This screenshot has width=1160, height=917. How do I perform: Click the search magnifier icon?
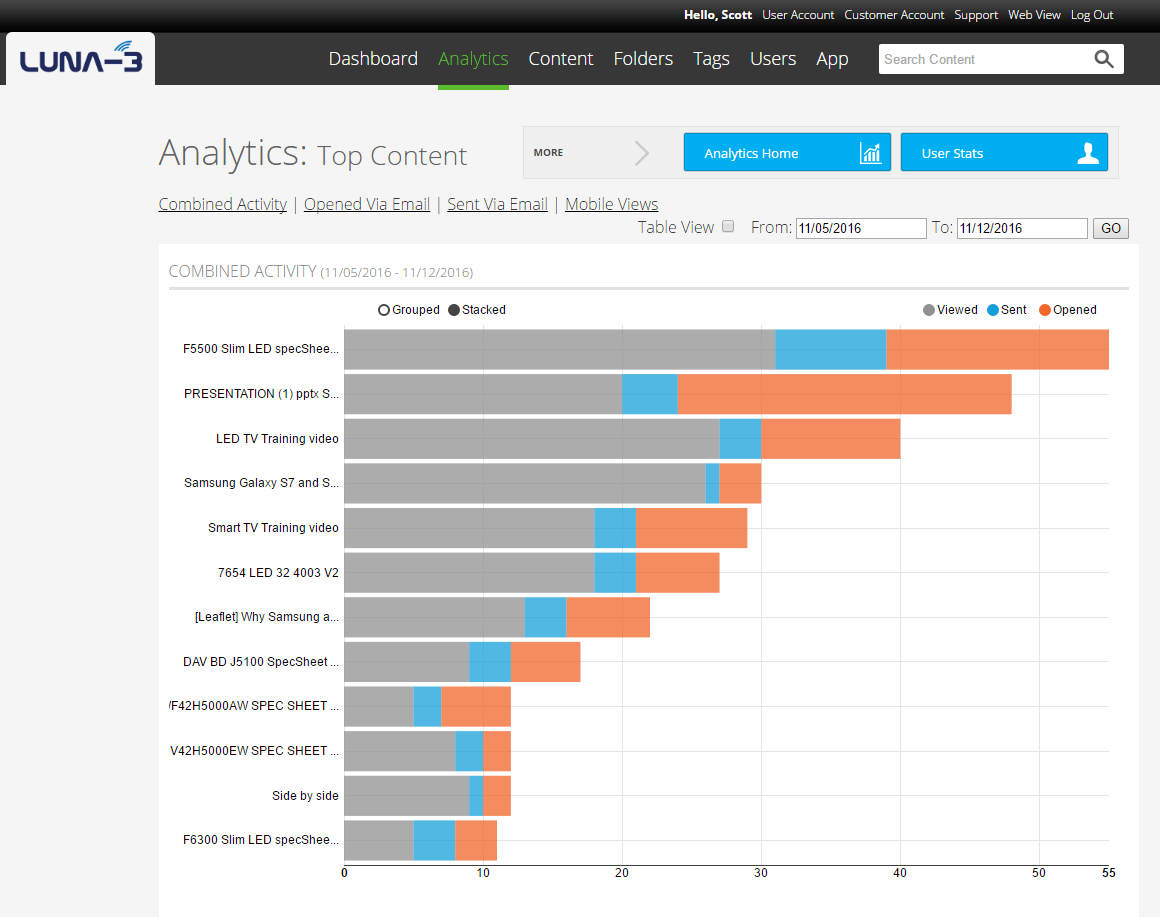click(x=1104, y=59)
